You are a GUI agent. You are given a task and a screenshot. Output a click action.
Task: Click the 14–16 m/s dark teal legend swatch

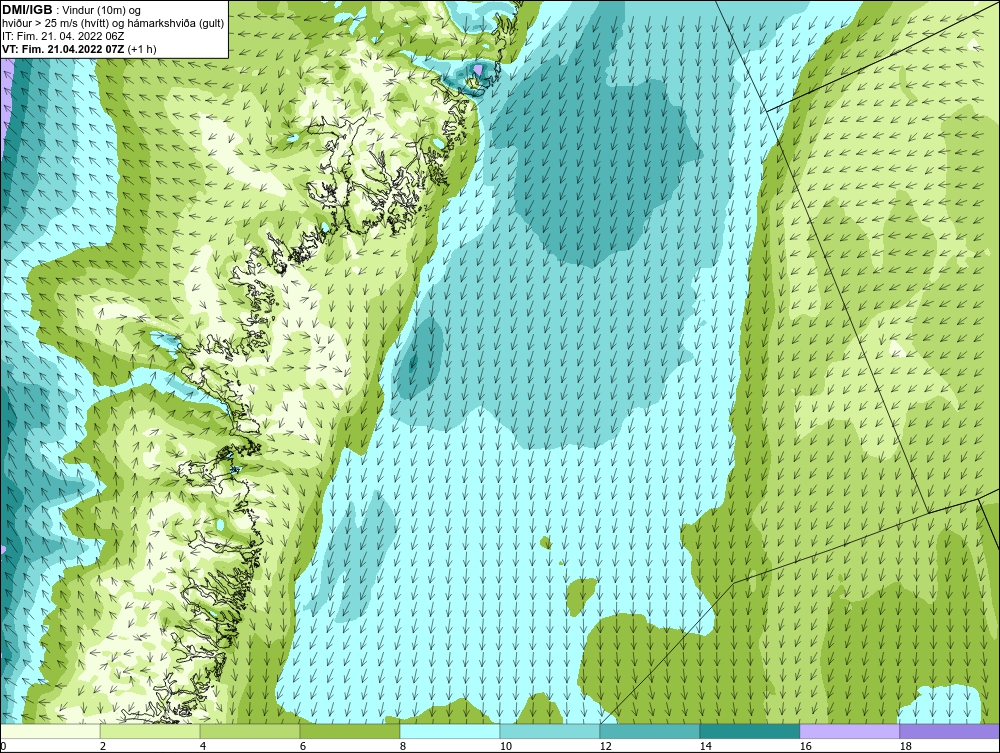750,731
